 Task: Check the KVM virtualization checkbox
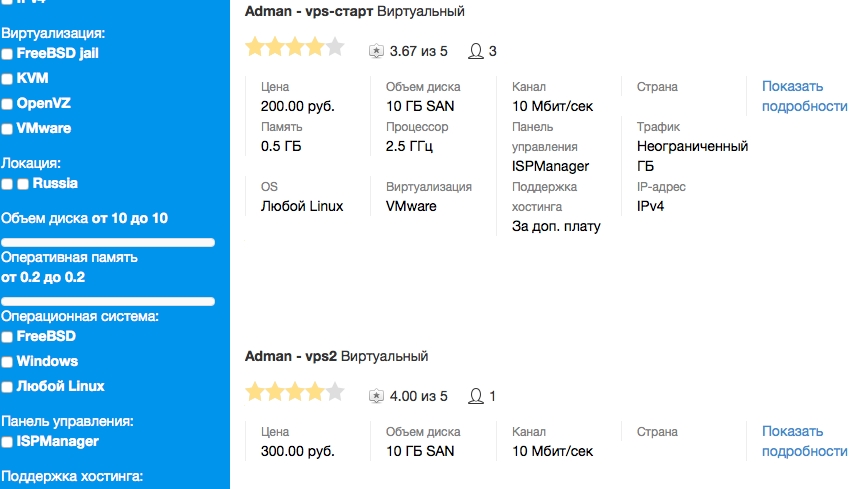click(8, 79)
